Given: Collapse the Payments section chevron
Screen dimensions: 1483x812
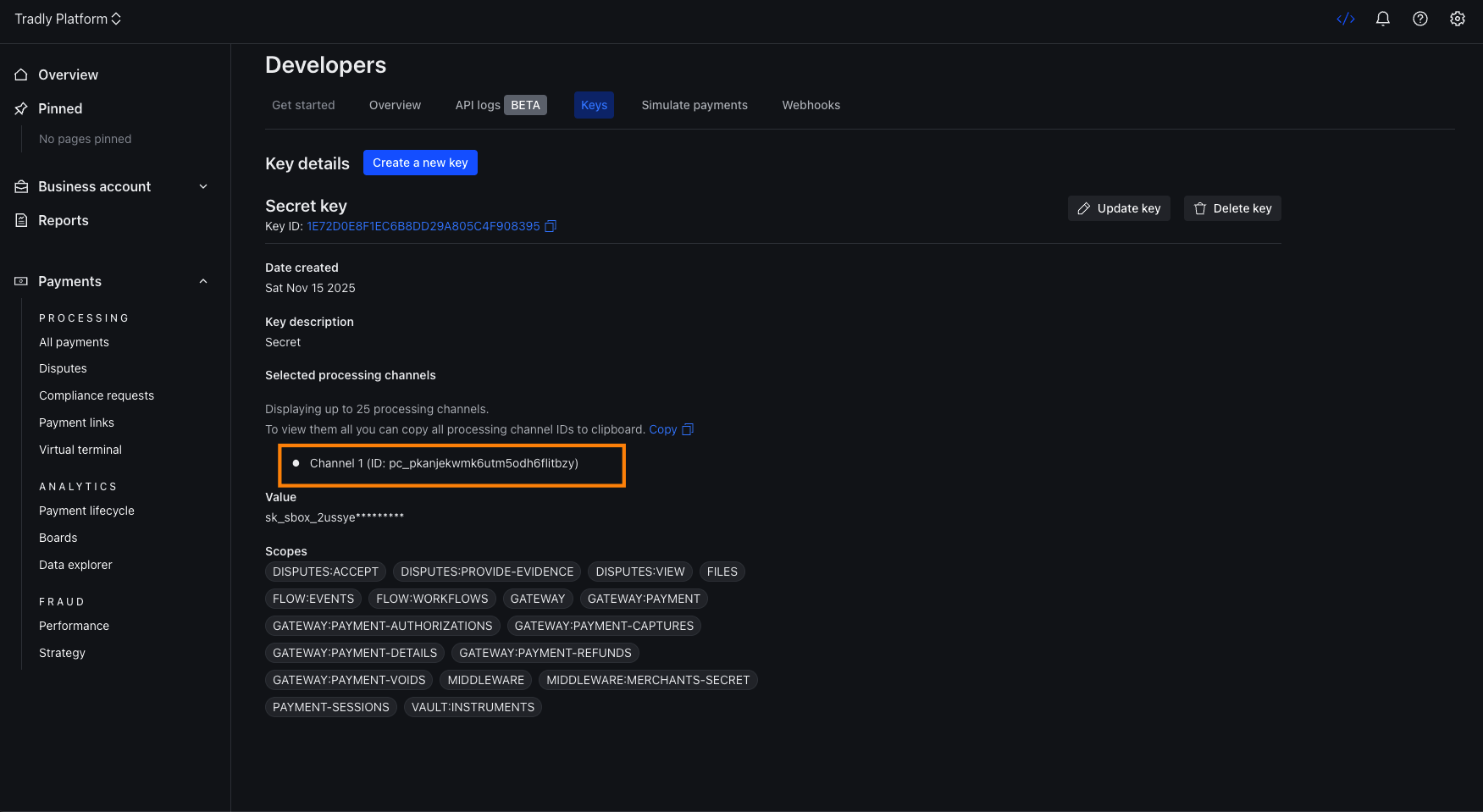Looking at the screenshot, I should coord(202,281).
